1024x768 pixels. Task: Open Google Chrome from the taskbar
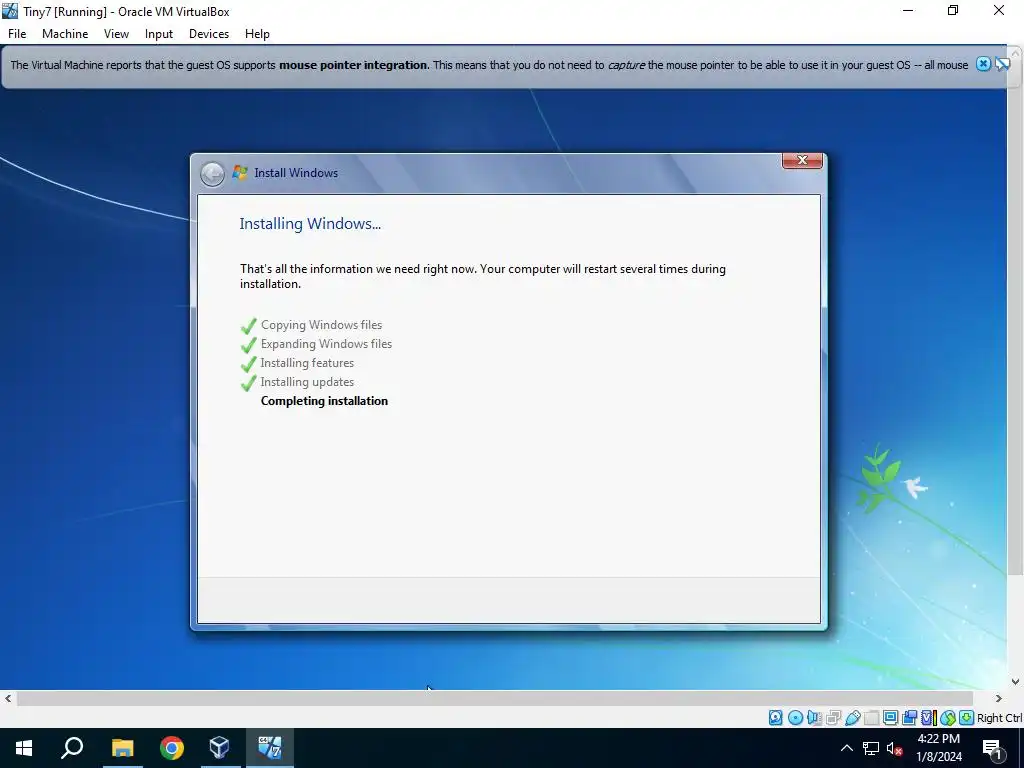pyautogui.click(x=172, y=748)
